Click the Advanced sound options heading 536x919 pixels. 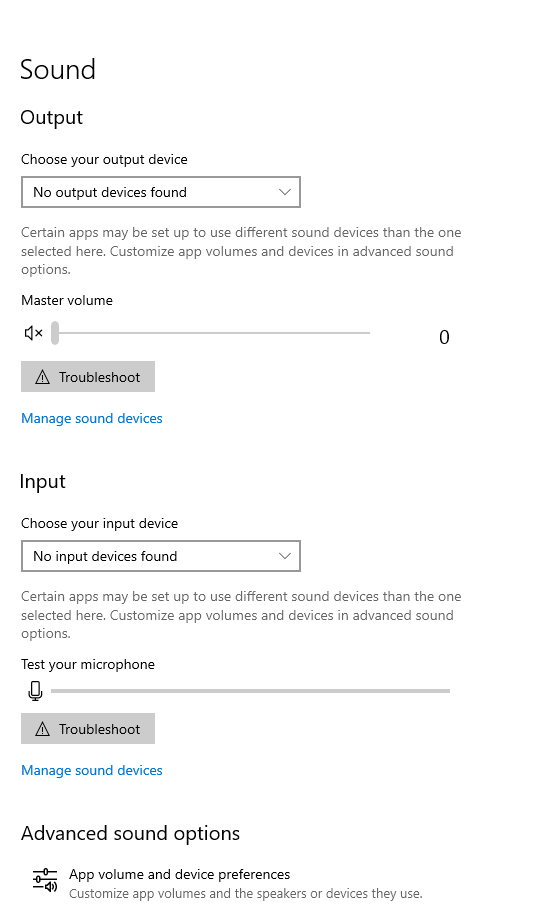[x=131, y=833]
